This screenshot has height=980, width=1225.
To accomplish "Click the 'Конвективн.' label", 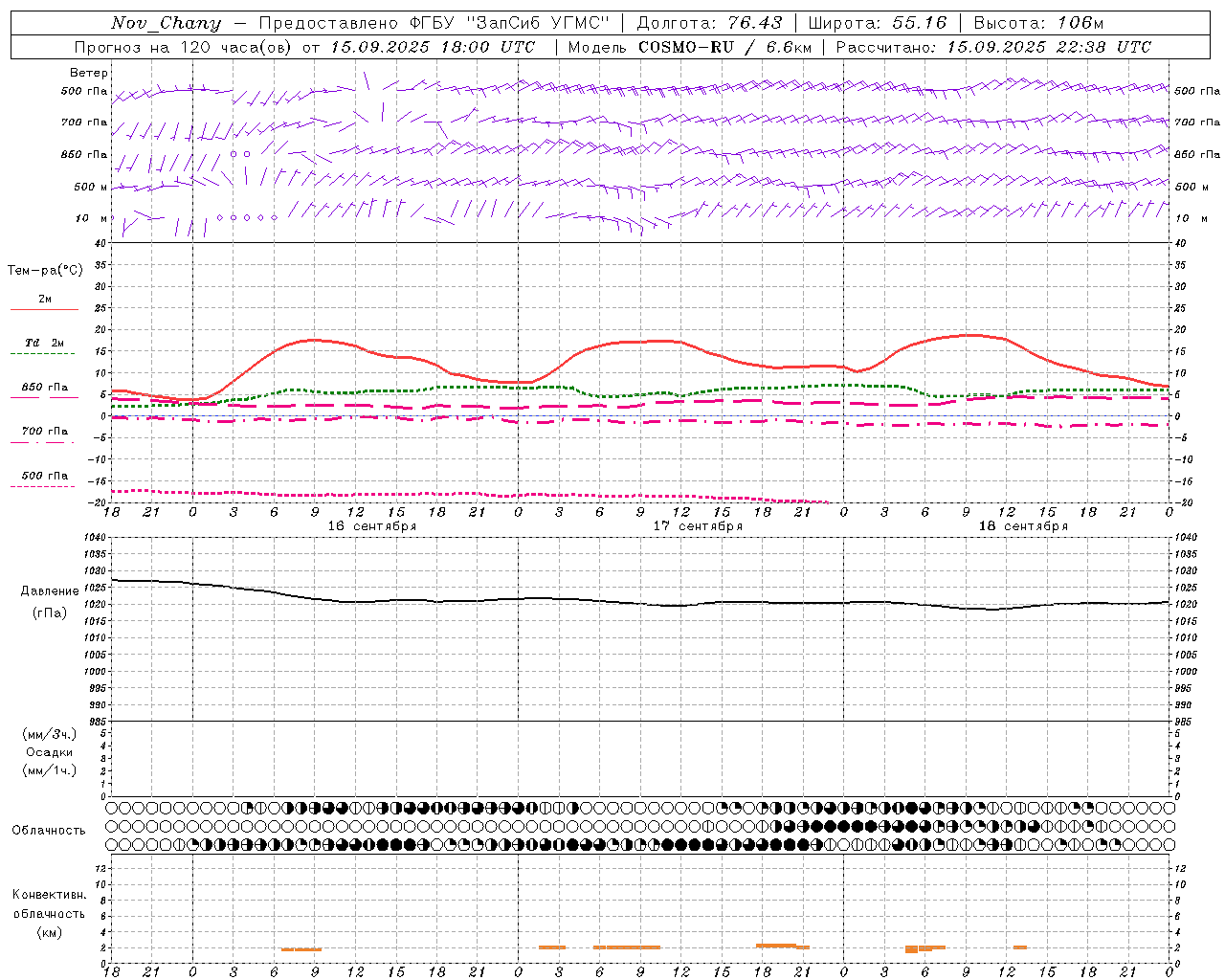I will [50, 895].
